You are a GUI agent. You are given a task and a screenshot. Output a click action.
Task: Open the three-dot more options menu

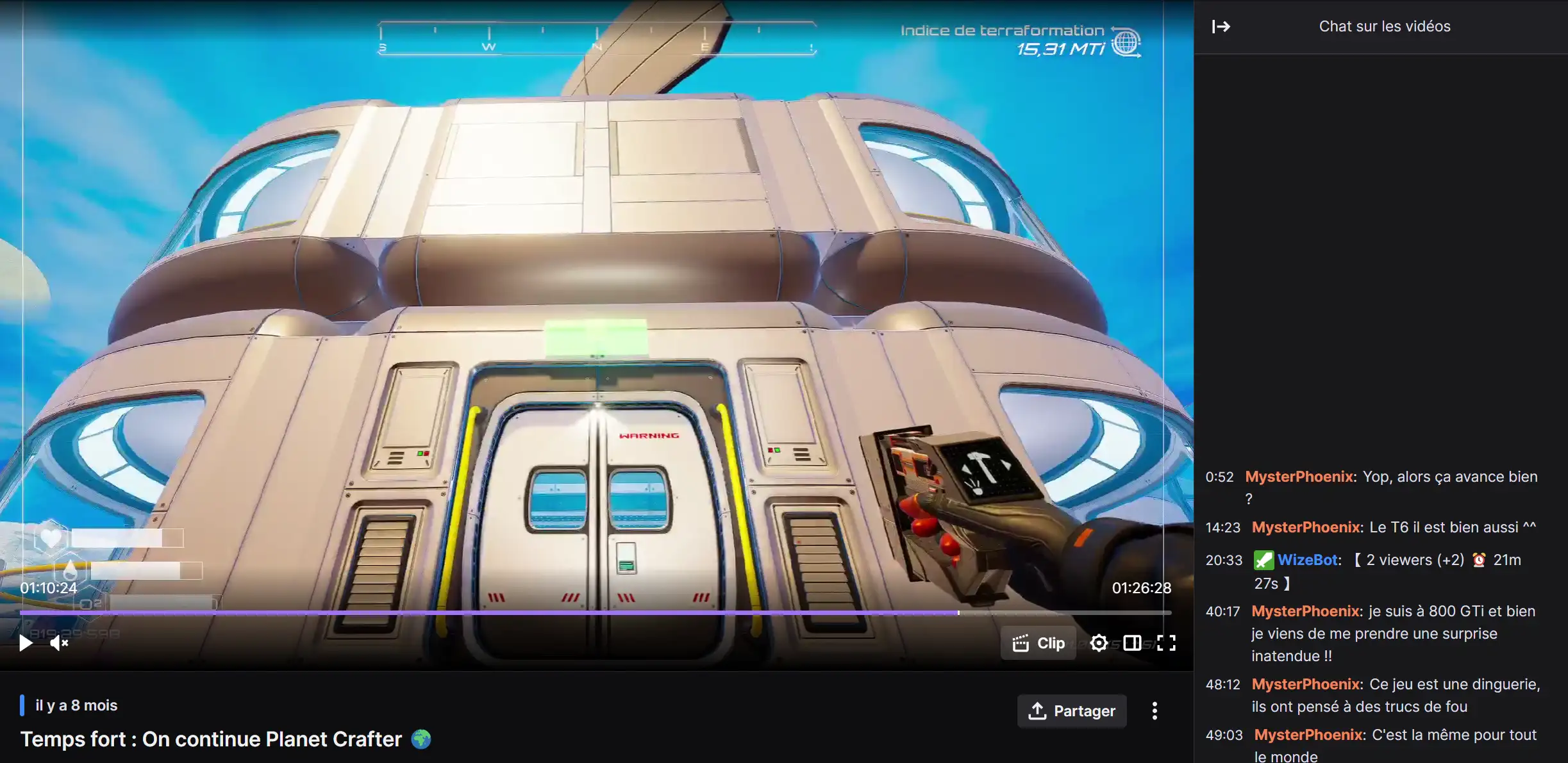pyautogui.click(x=1155, y=711)
